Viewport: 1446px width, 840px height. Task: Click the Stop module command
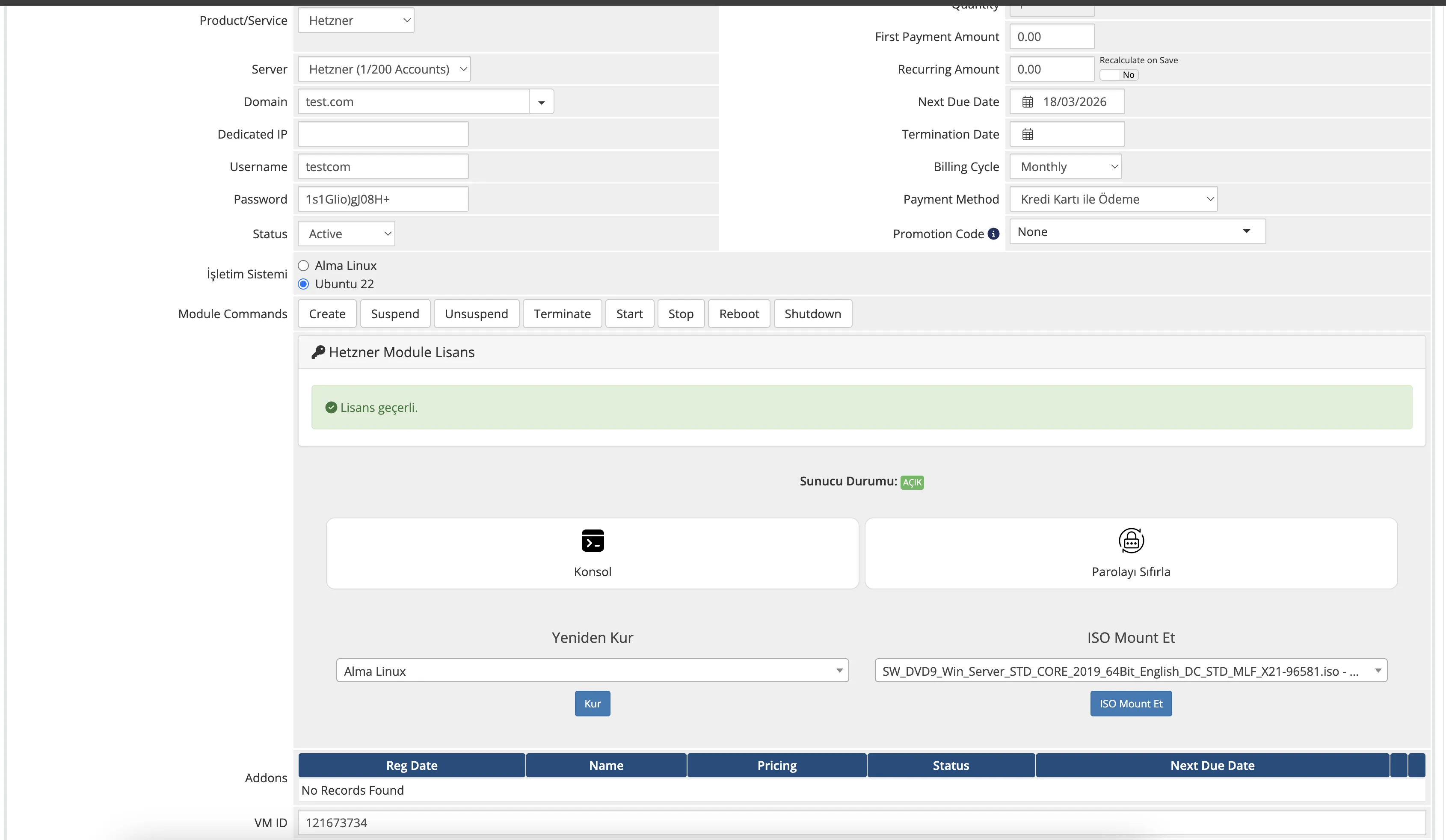(x=681, y=314)
